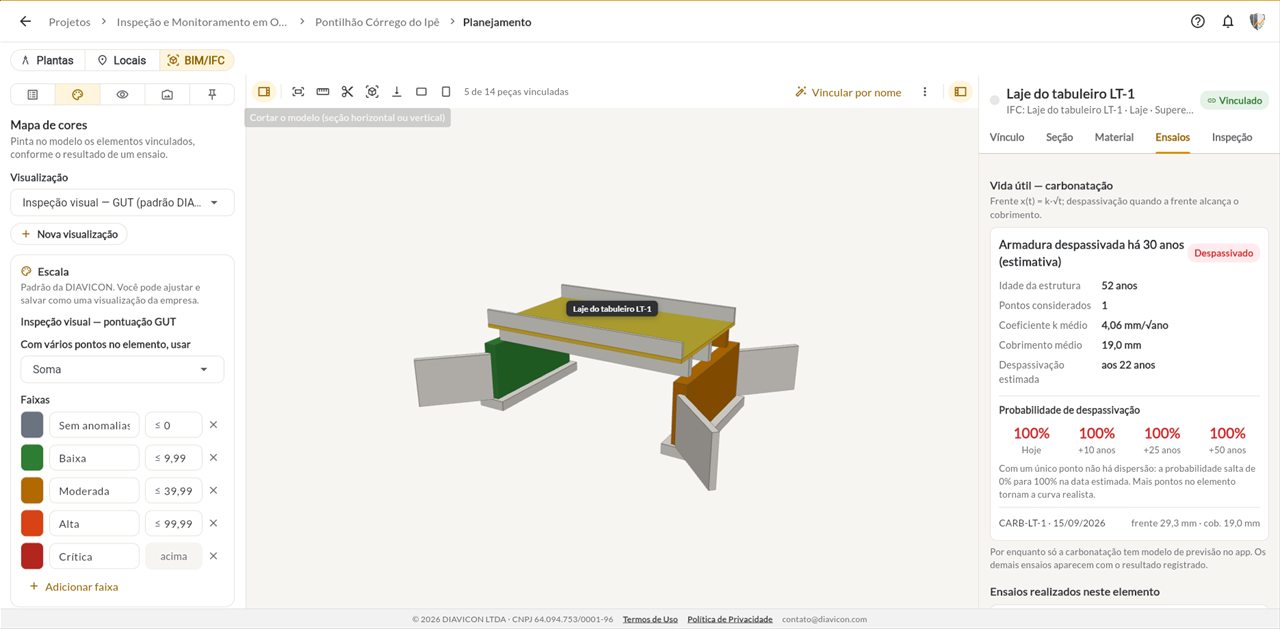The height and width of the screenshot is (629, 1280).
Task: Open the list panel icon tab
Action: point(33,94)
